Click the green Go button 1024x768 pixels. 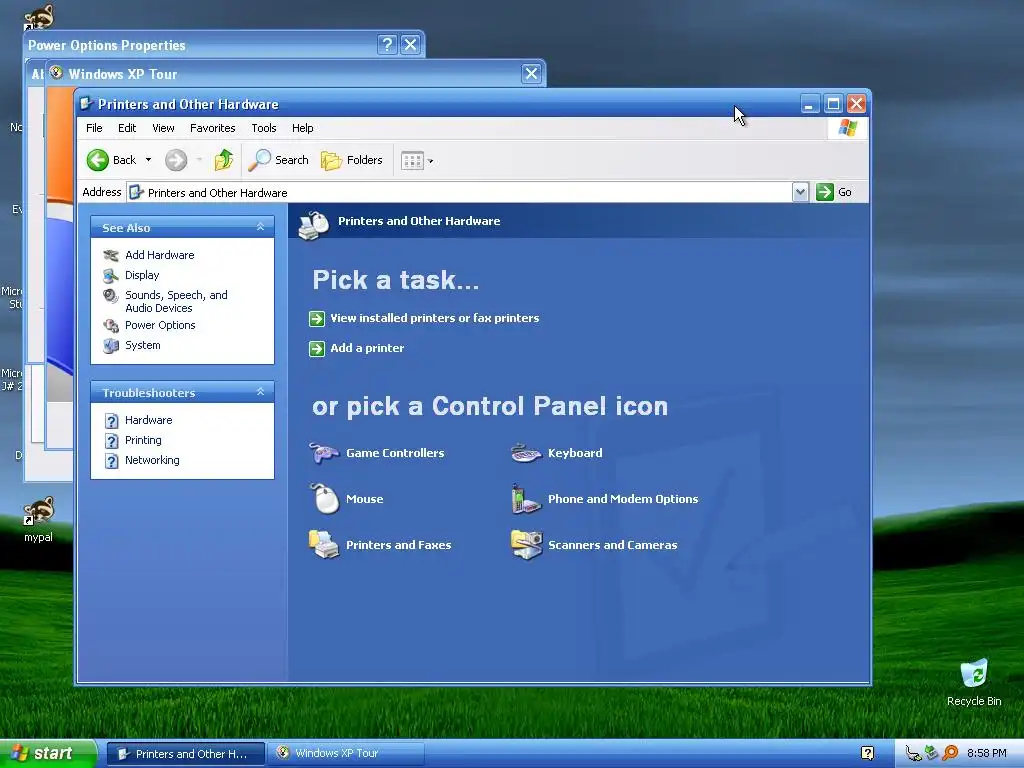(834, 192)
